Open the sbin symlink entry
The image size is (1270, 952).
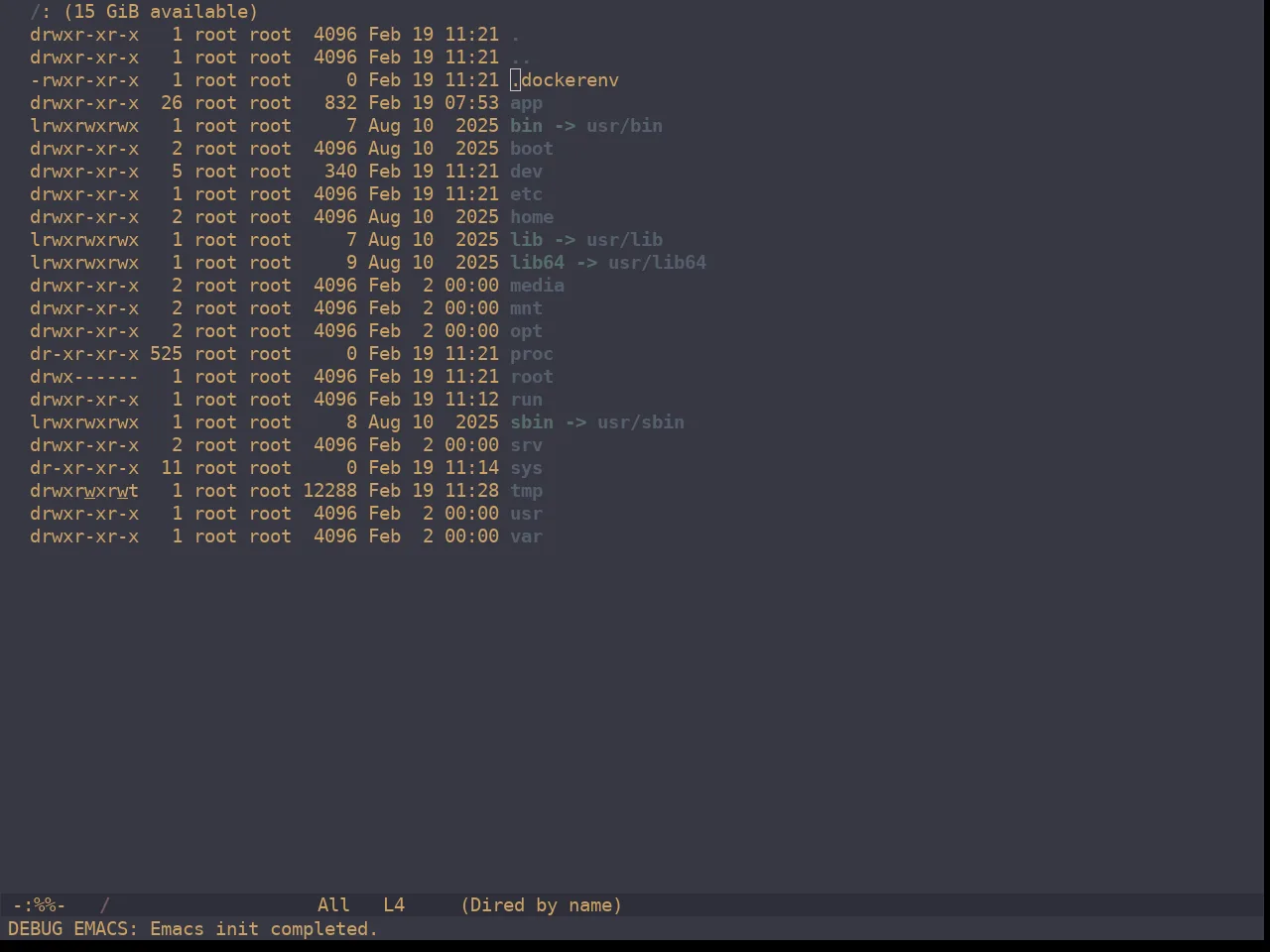pyautogui.click(x=532, y=422)
